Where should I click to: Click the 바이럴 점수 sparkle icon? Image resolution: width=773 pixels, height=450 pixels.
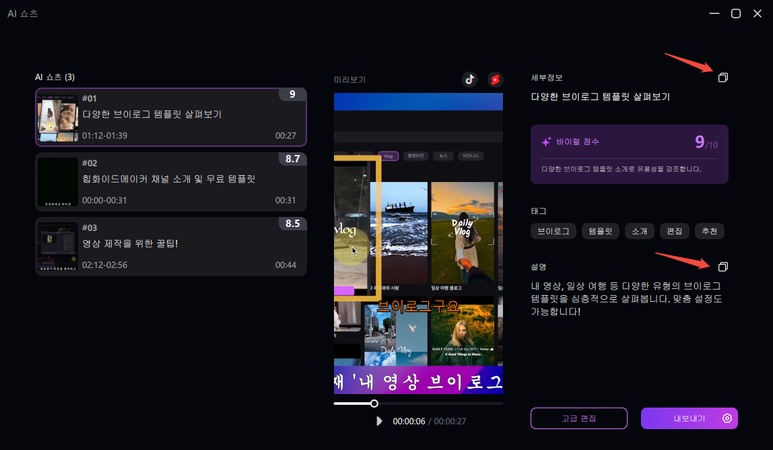[x=546, y=142]
